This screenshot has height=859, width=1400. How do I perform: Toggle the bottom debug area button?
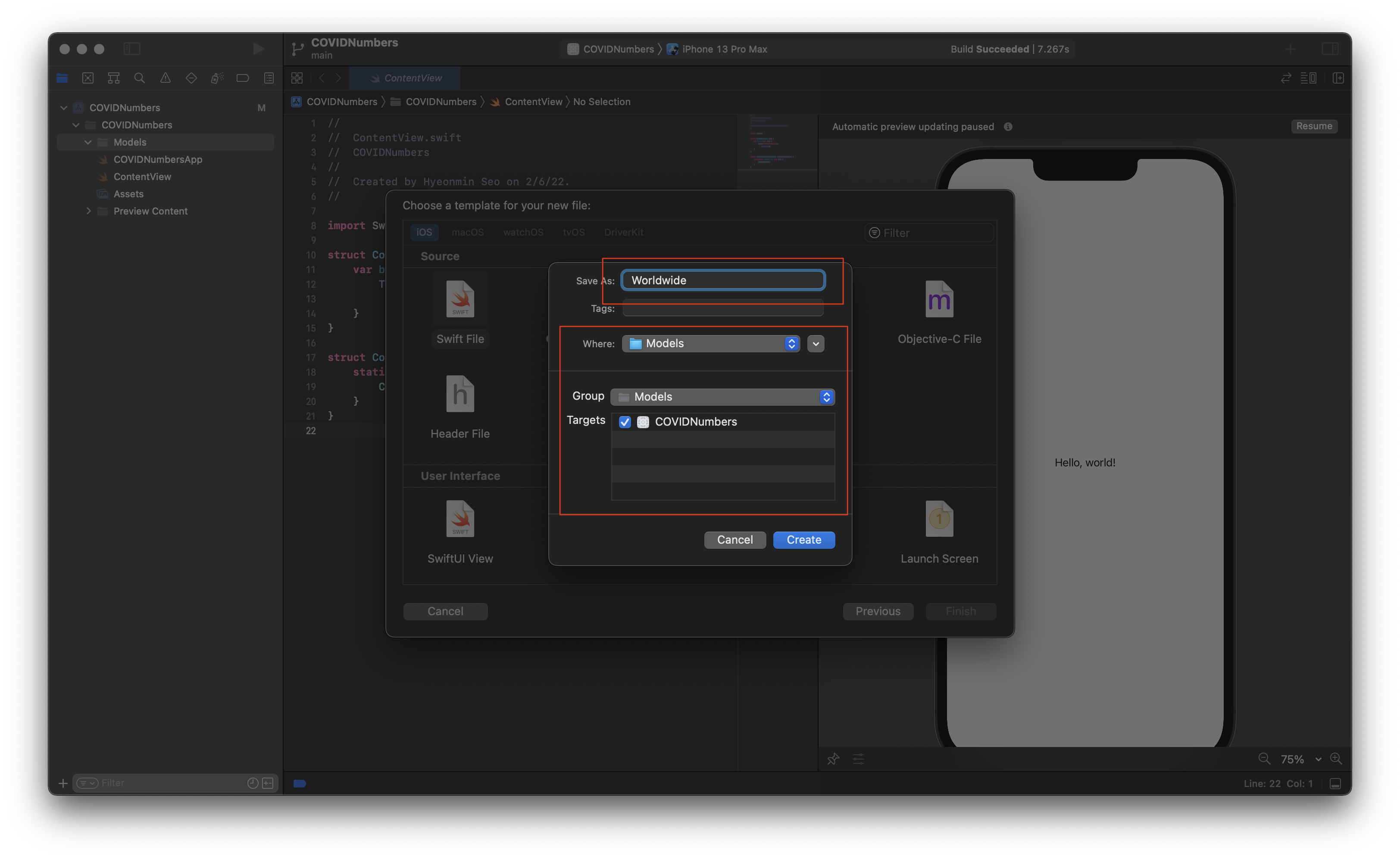click(x=1335, y=784)
